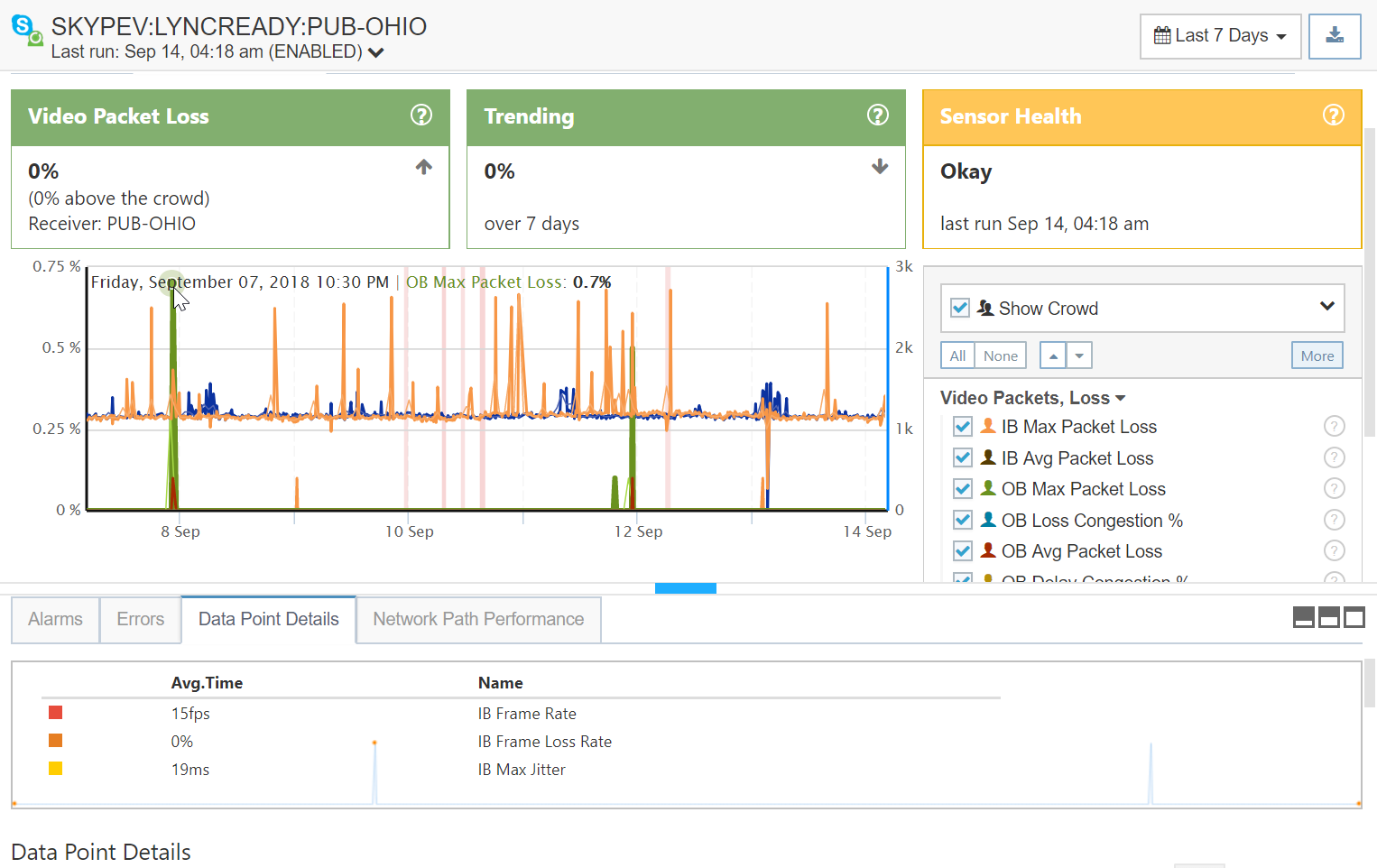Screen dimensions: 1377x868
Task: Click the collapse up-triangle button
Action: tap(1053, 356)
